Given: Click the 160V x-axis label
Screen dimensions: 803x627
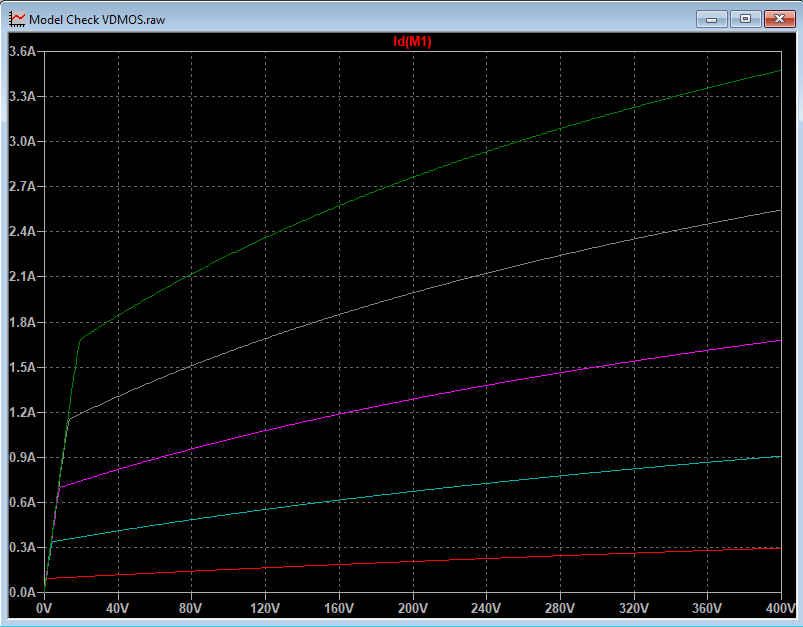Looking at the screenshot, I should [x=339, y=608].
